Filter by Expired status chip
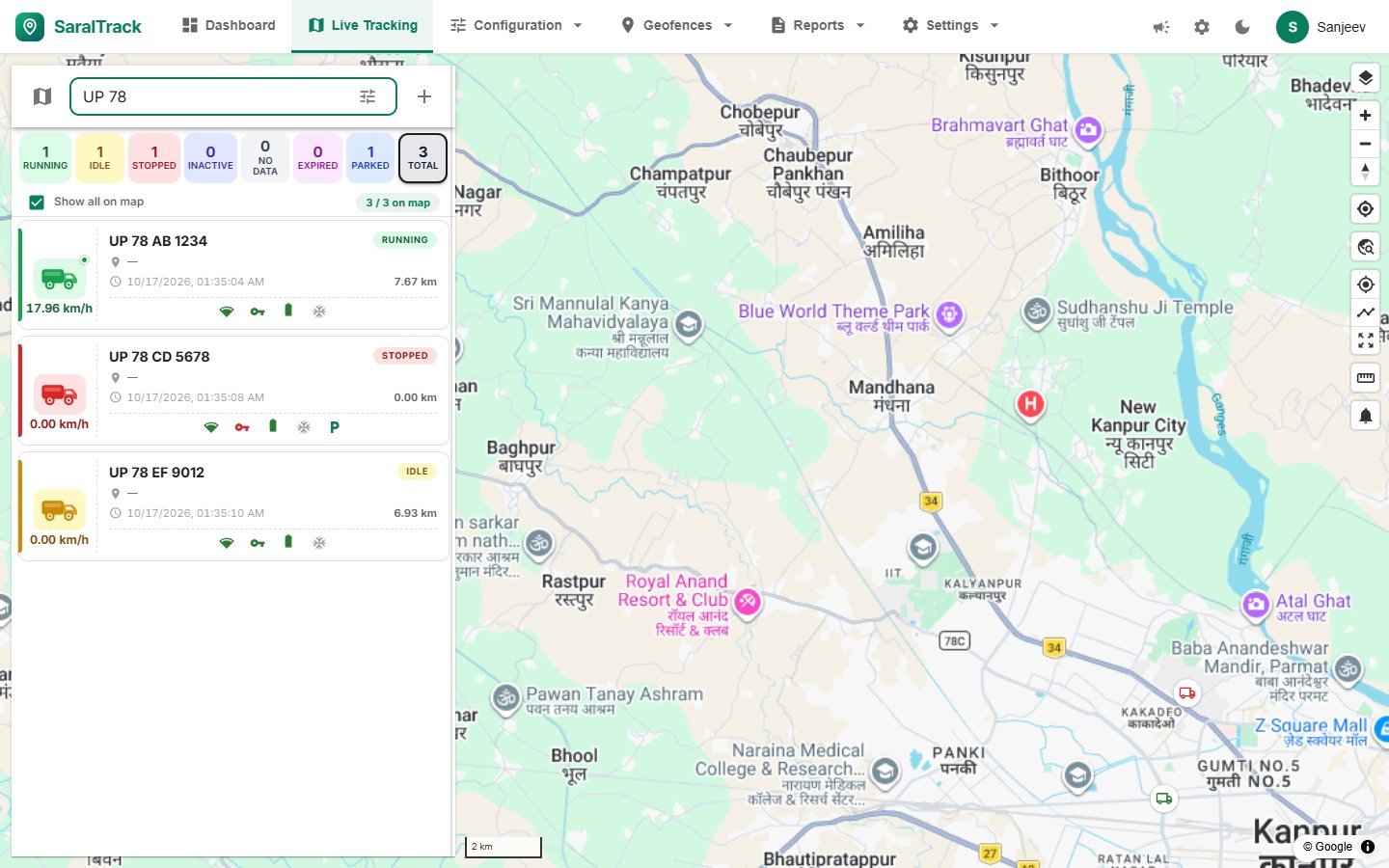The height and width of the screenshot is (868, 1389). tap(317, 158)
